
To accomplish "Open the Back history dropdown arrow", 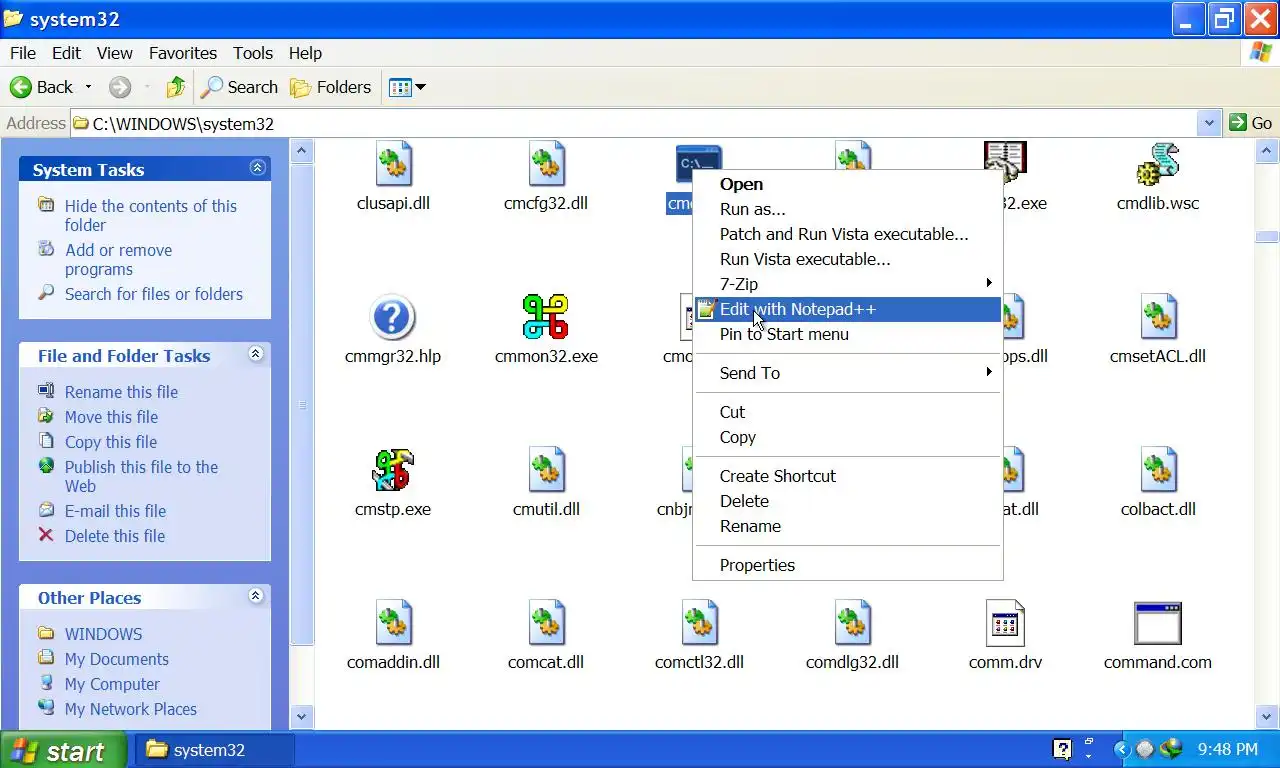I will [x=88, y=87].
